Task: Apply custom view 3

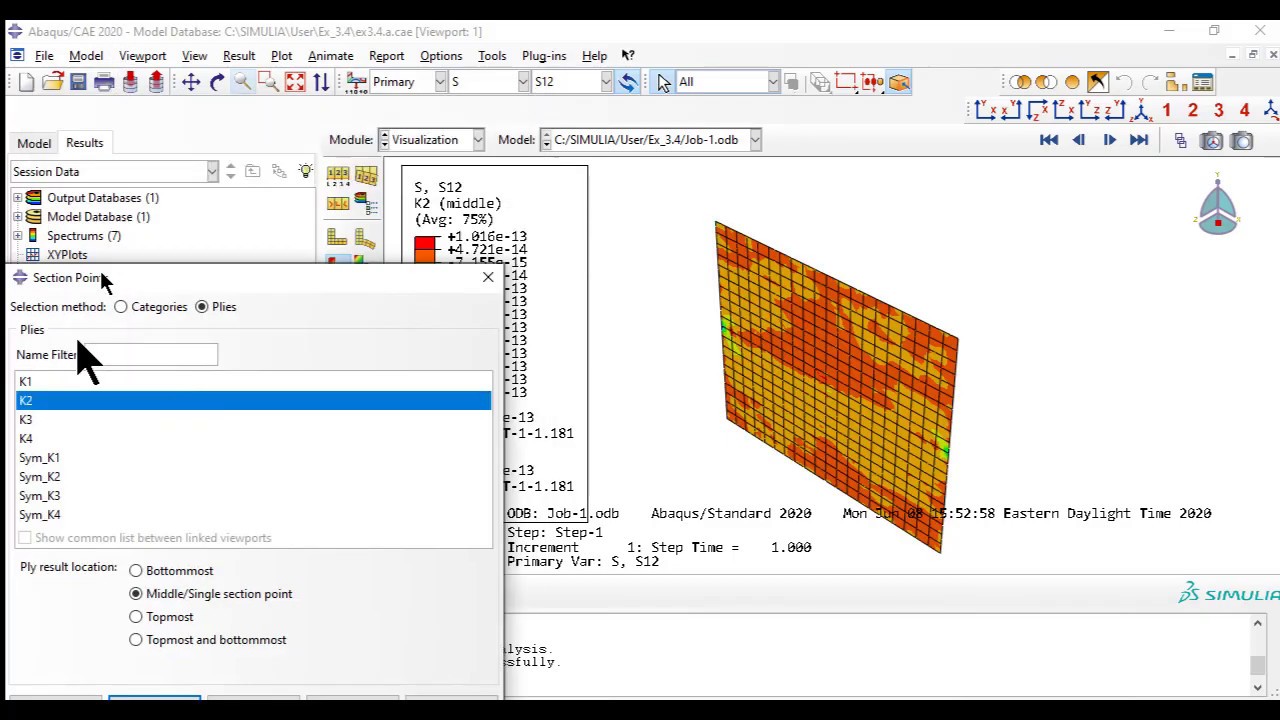Action: [x=1219, y=110]
